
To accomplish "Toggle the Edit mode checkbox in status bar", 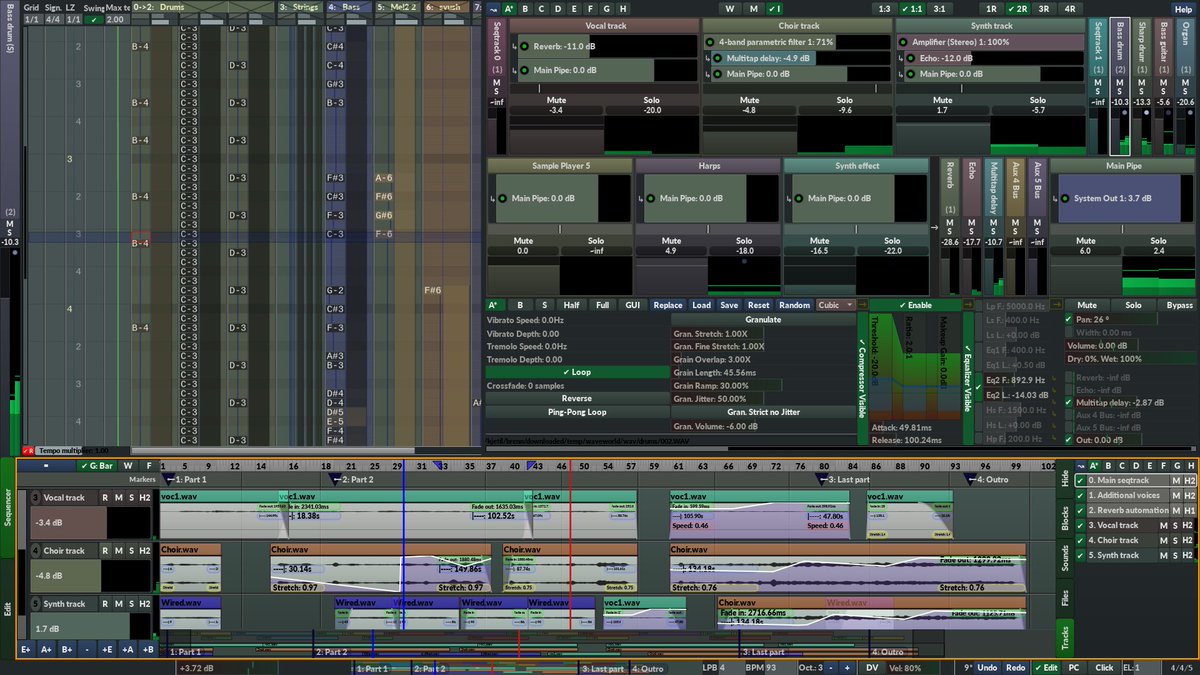I will coord(1046,667).
